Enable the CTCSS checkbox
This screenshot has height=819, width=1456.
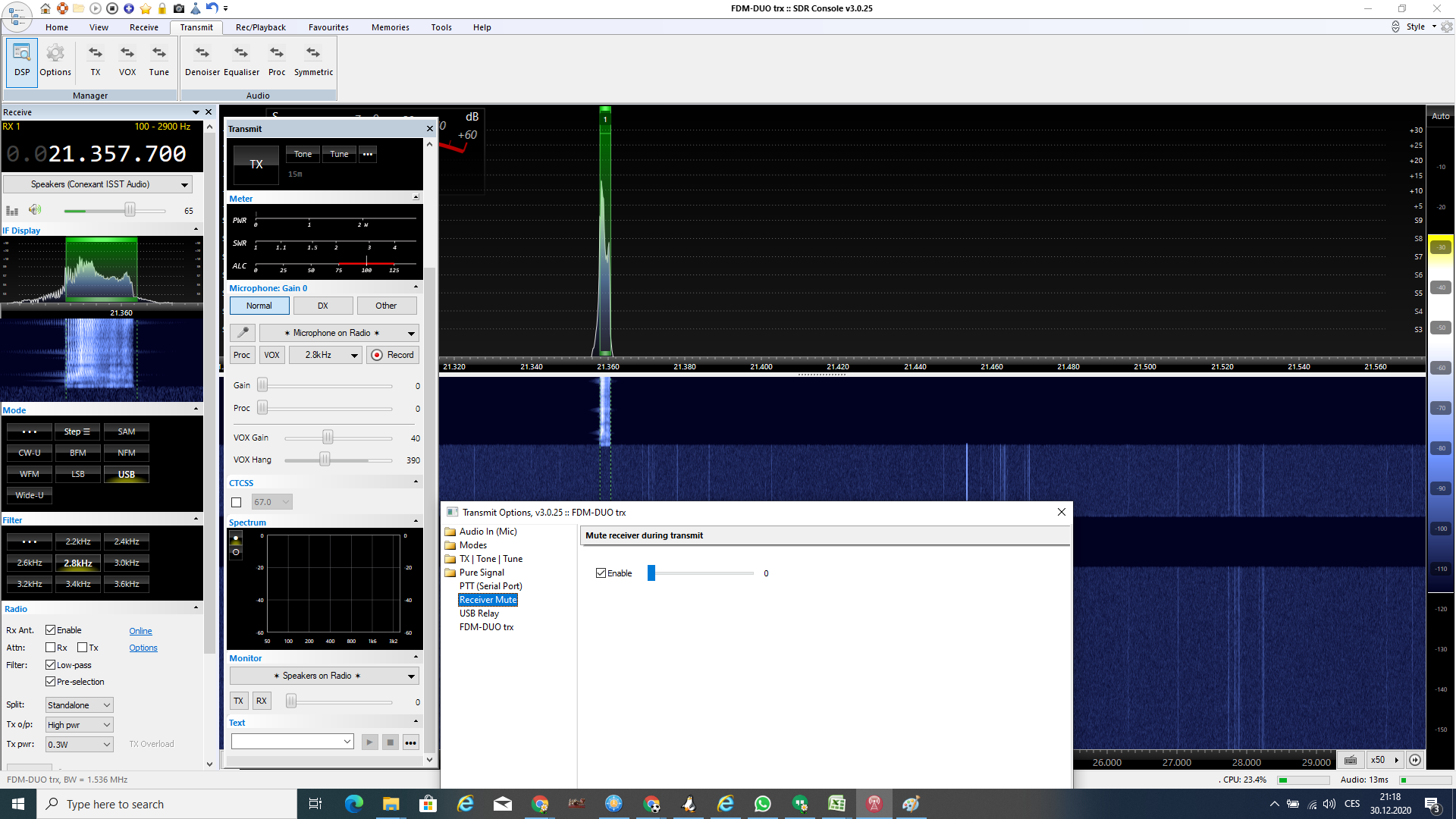coord(237,502)
